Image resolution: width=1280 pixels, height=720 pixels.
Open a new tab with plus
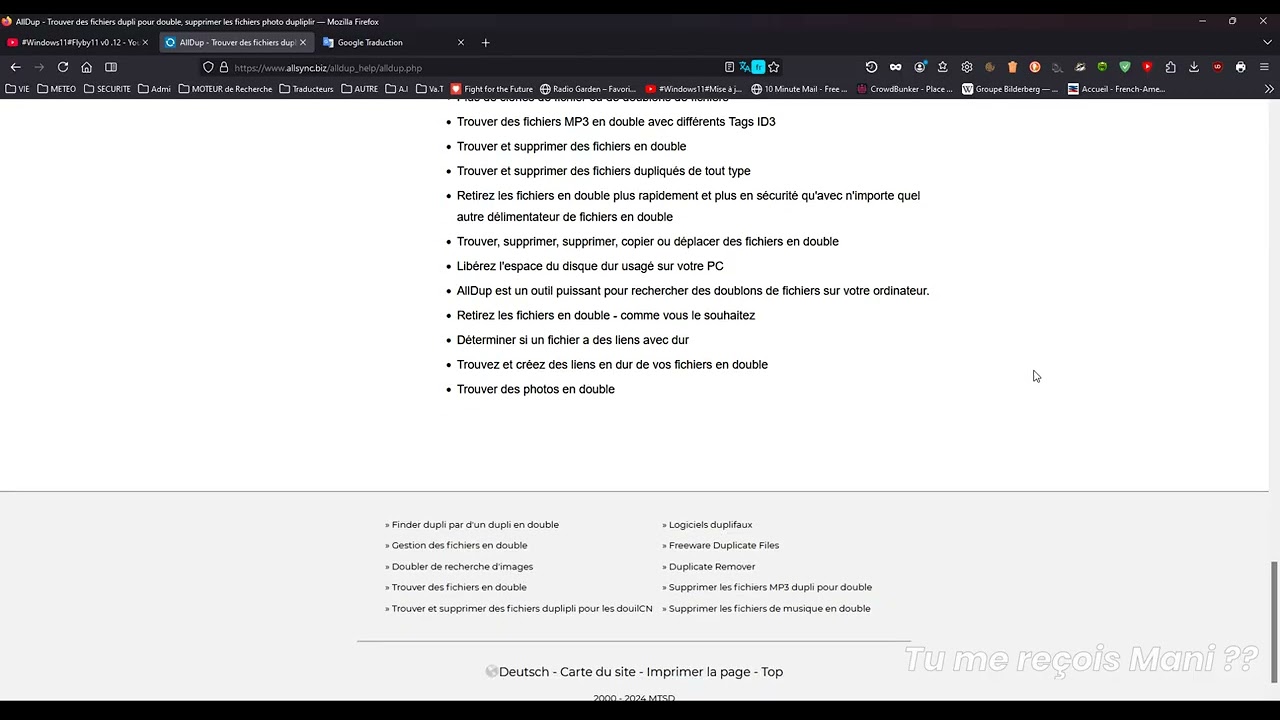click(486, 42)
